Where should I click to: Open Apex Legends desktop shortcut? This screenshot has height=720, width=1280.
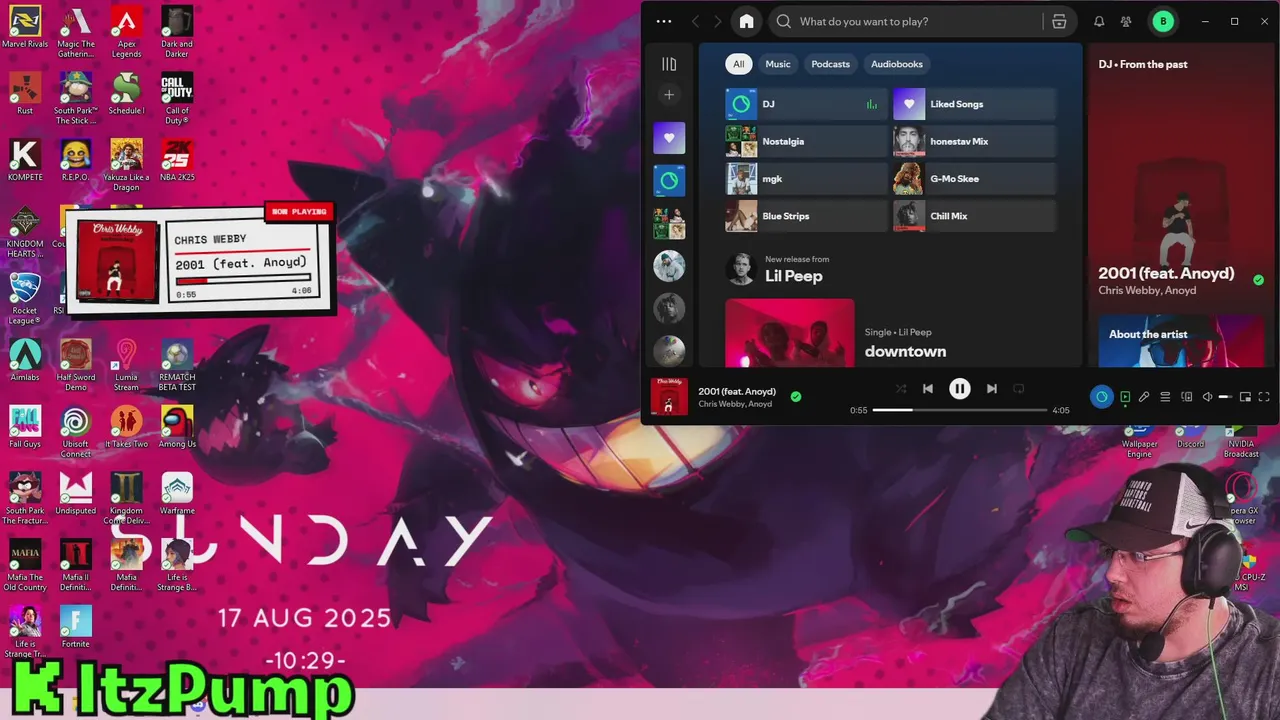(x=126, y=31)
